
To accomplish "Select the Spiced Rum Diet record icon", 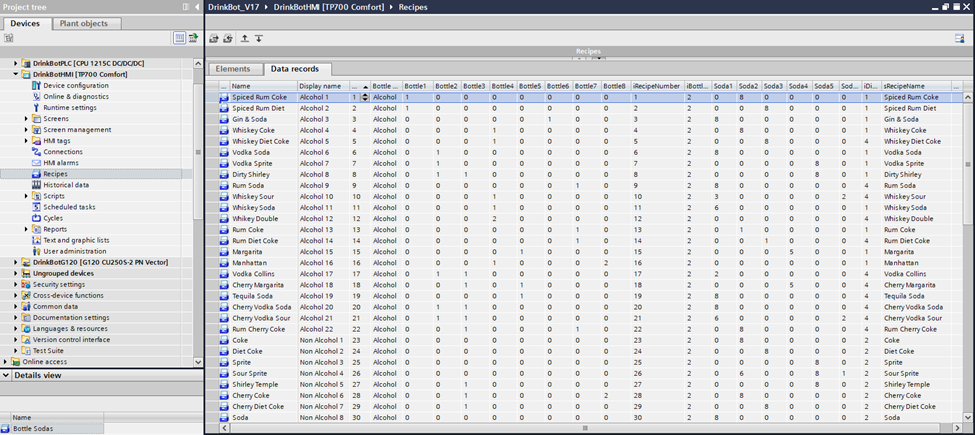I will 224,108.
